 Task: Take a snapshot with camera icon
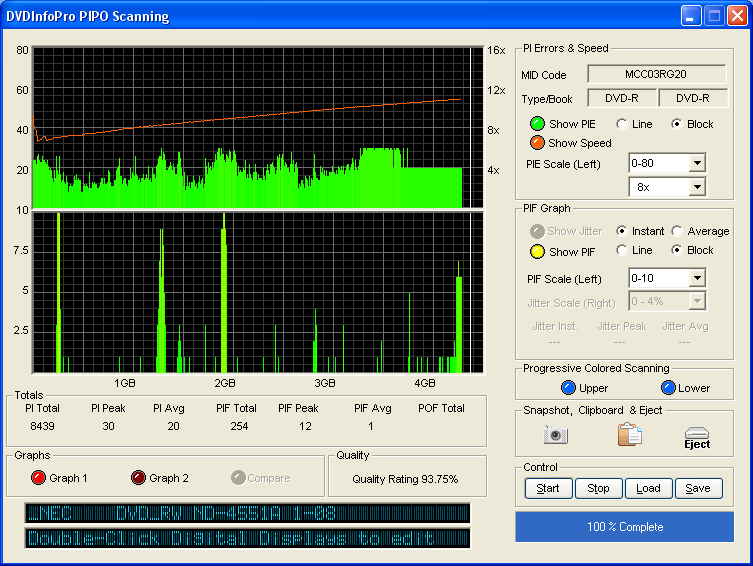556,435
